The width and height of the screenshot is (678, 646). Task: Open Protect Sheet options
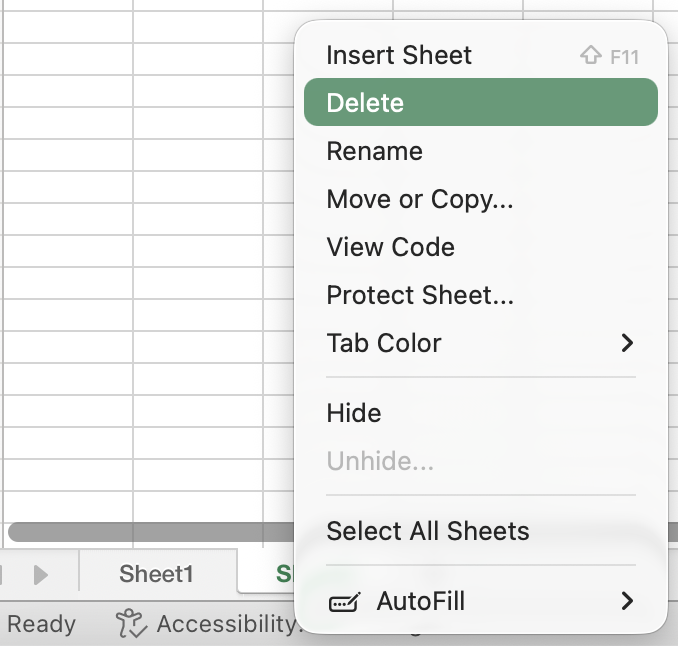420,295
